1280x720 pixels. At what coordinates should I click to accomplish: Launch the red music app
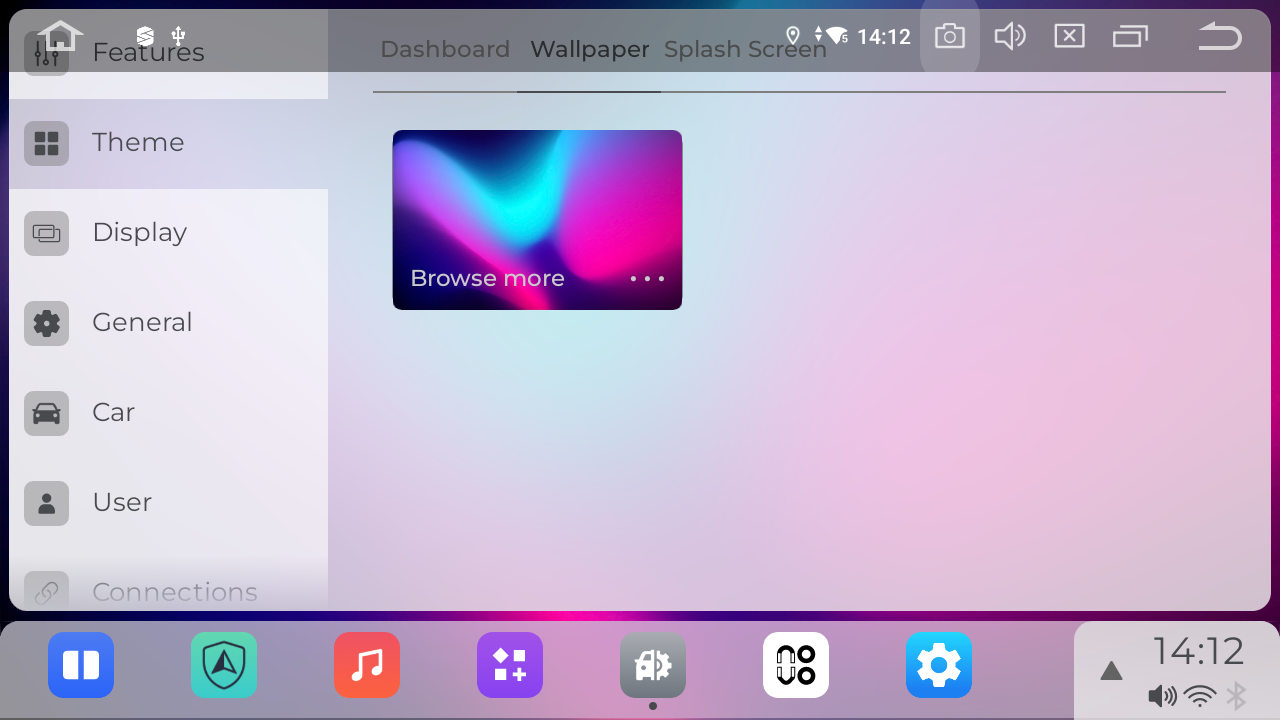pos(367,665)
